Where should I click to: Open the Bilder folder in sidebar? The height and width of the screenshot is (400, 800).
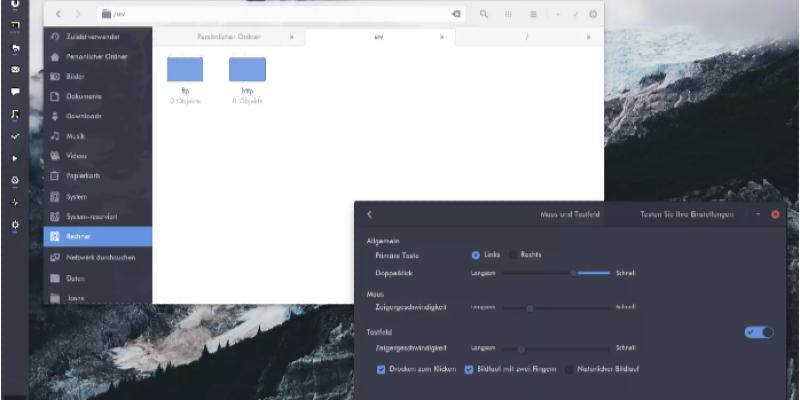coord(75,76)
